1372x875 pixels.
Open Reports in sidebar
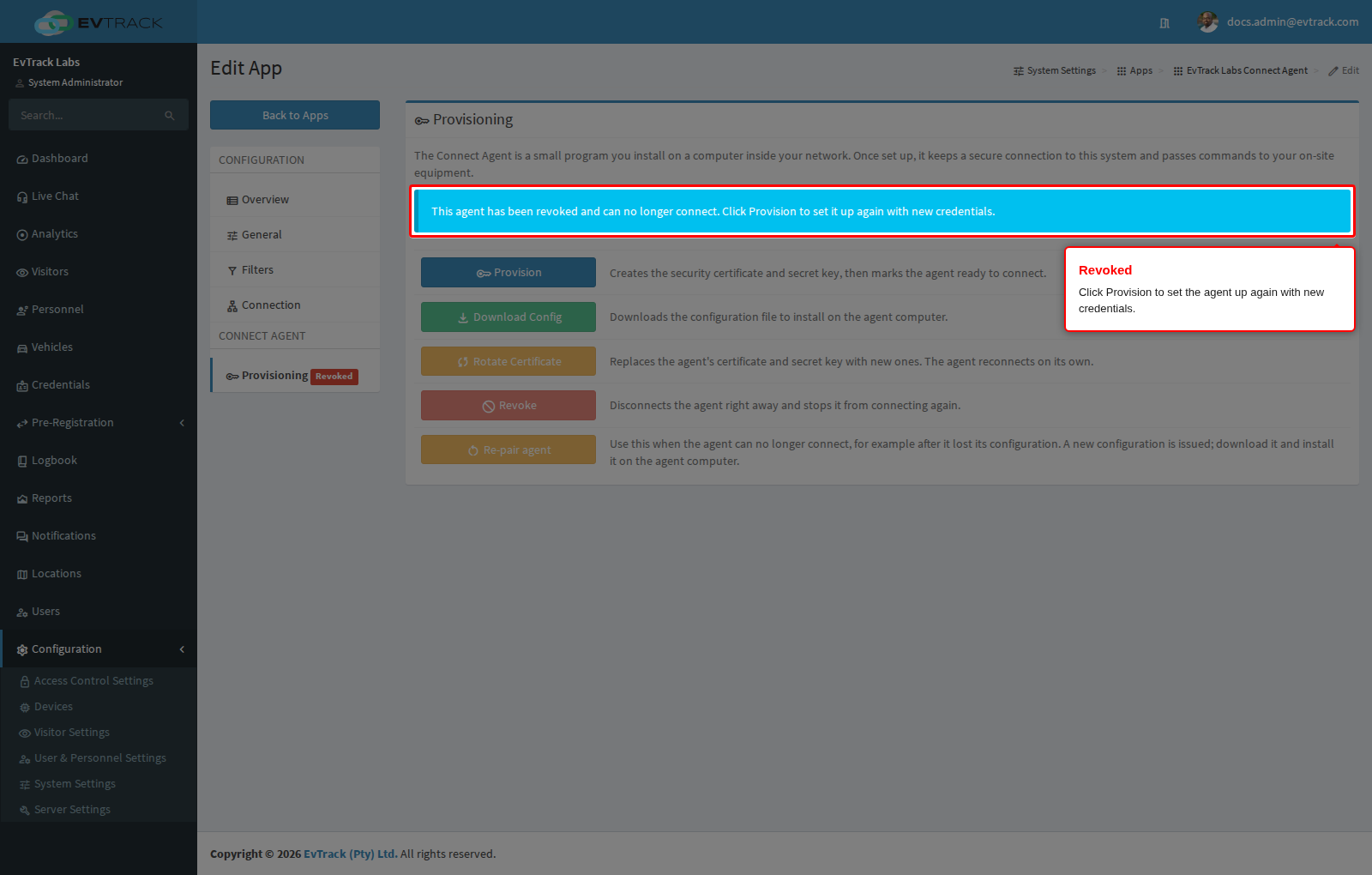(x=99, y=498)
